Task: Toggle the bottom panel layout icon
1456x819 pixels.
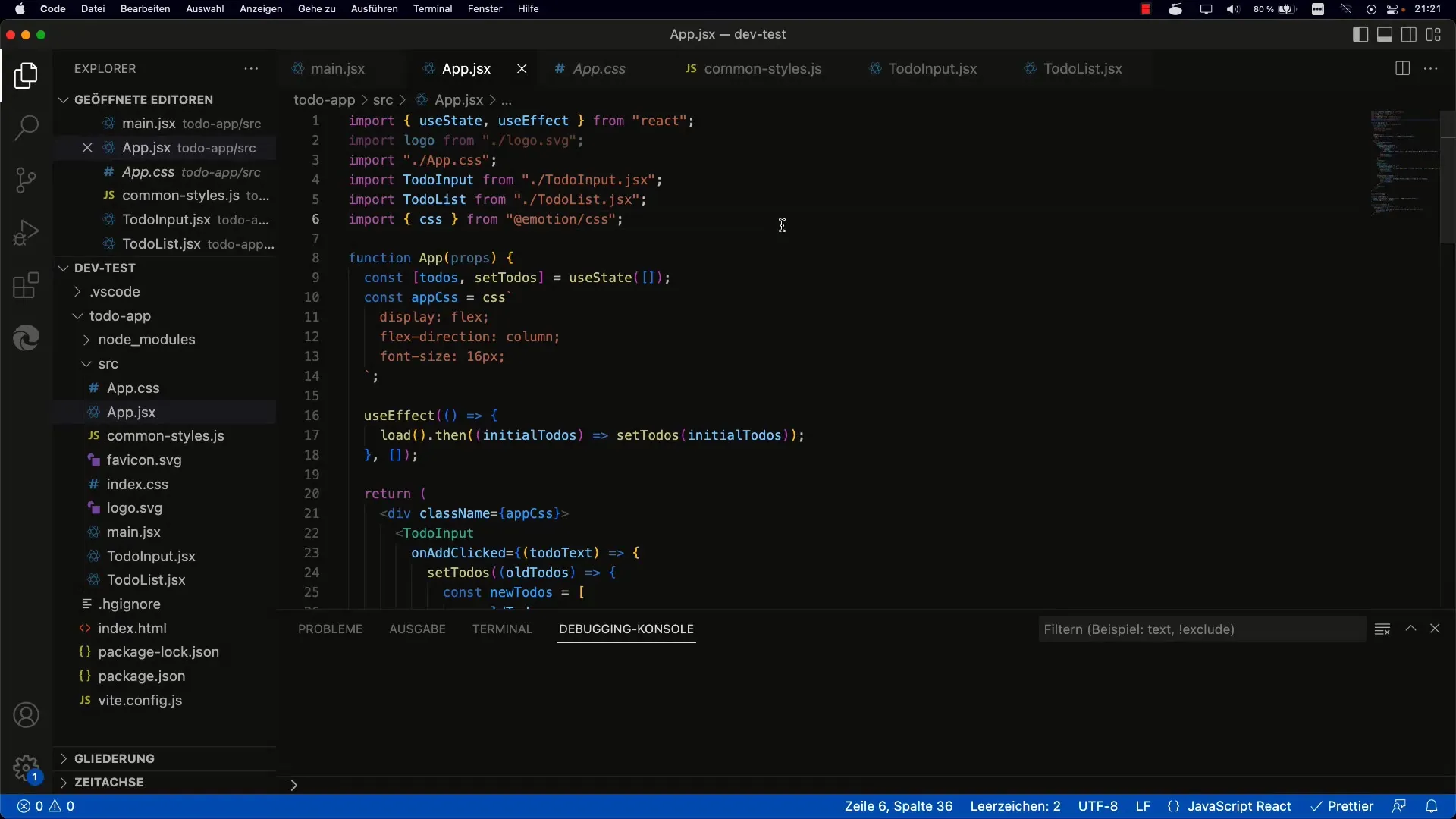Action: 1385,34
